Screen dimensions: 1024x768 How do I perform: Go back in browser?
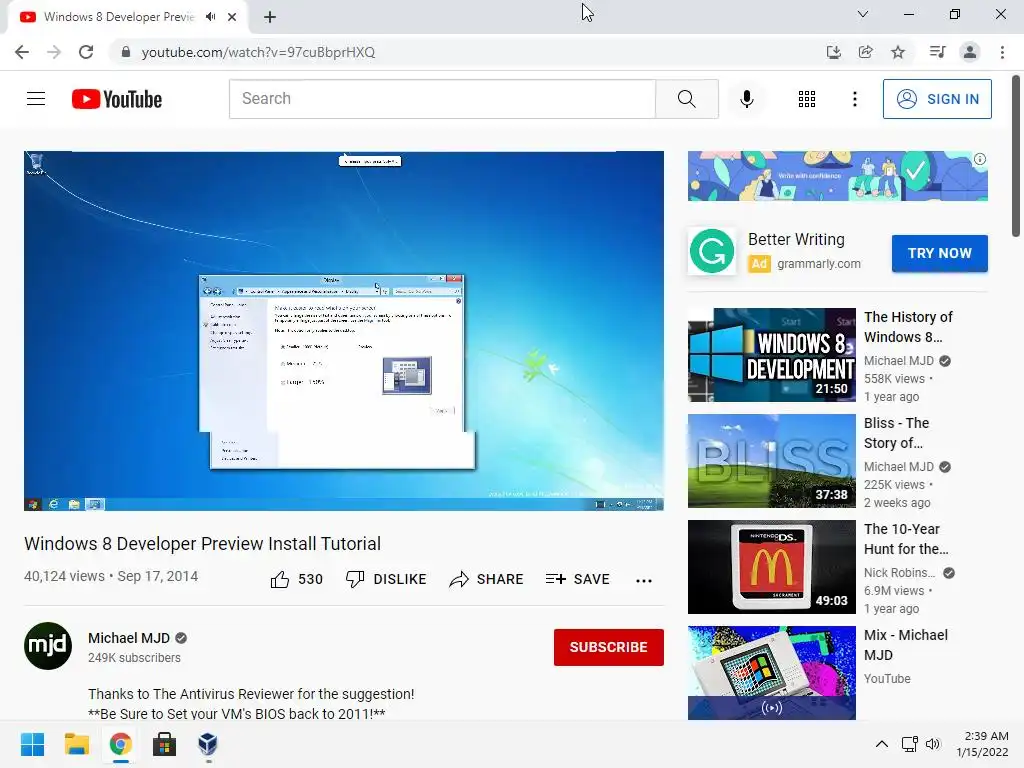(22, 52)
